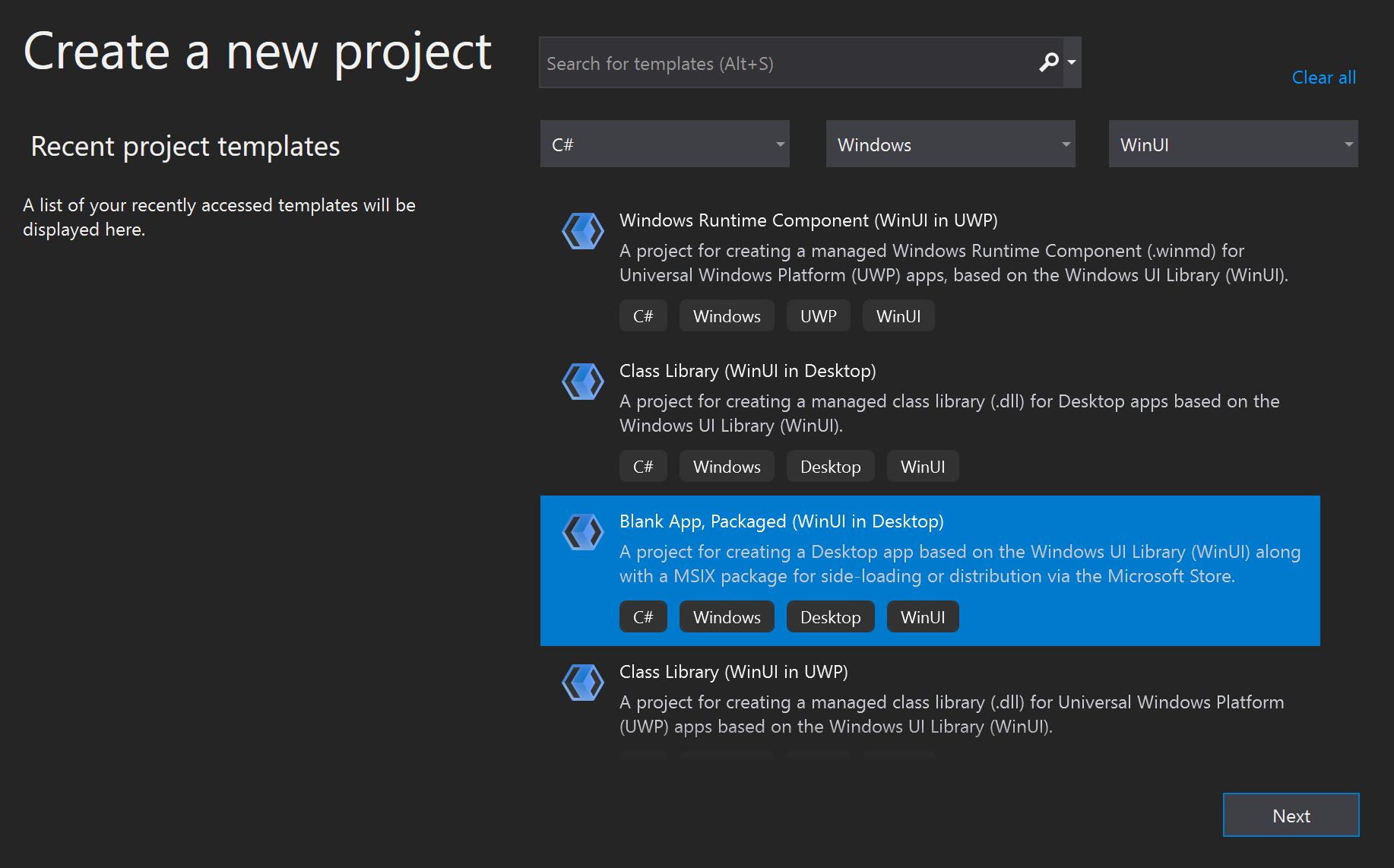This screenshot has height=868, width=1394.
Task: Click the Desktop tag on Blank App template
Action: click(x=830, y=616)
